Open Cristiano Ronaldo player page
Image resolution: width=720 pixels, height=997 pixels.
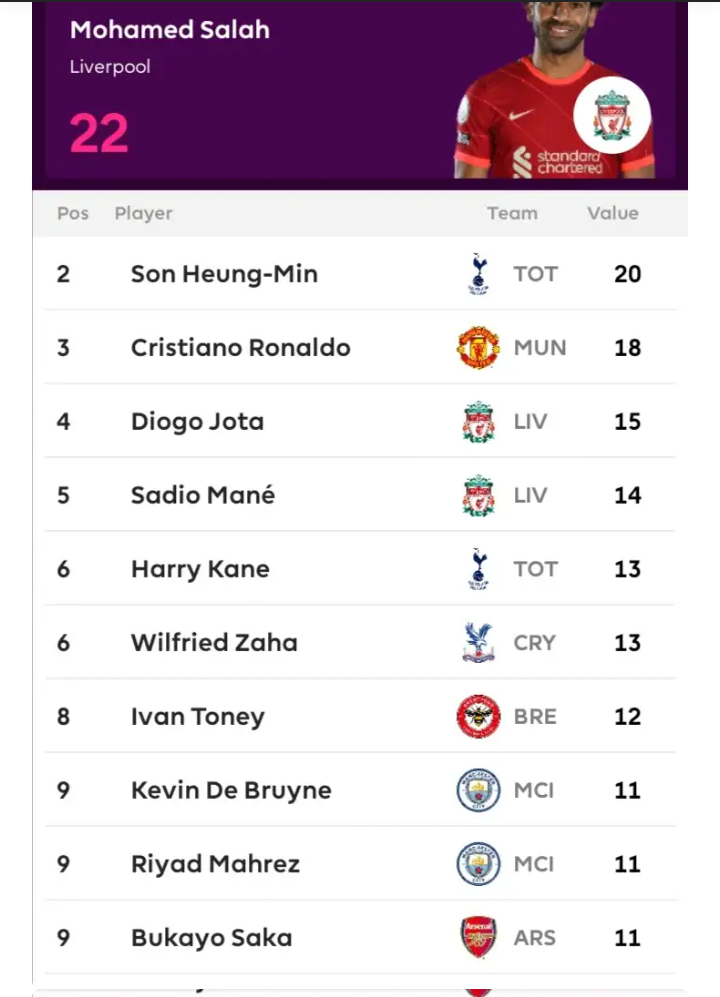[x=240, y=348]
